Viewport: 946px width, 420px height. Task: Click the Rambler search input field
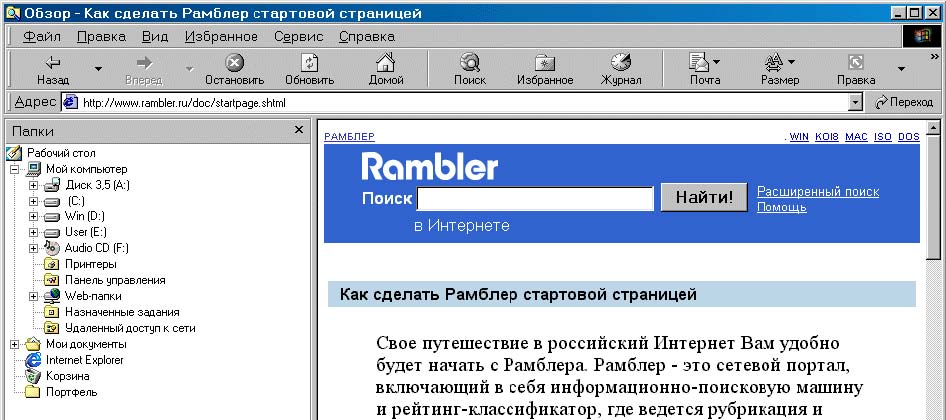coord(535,199)
